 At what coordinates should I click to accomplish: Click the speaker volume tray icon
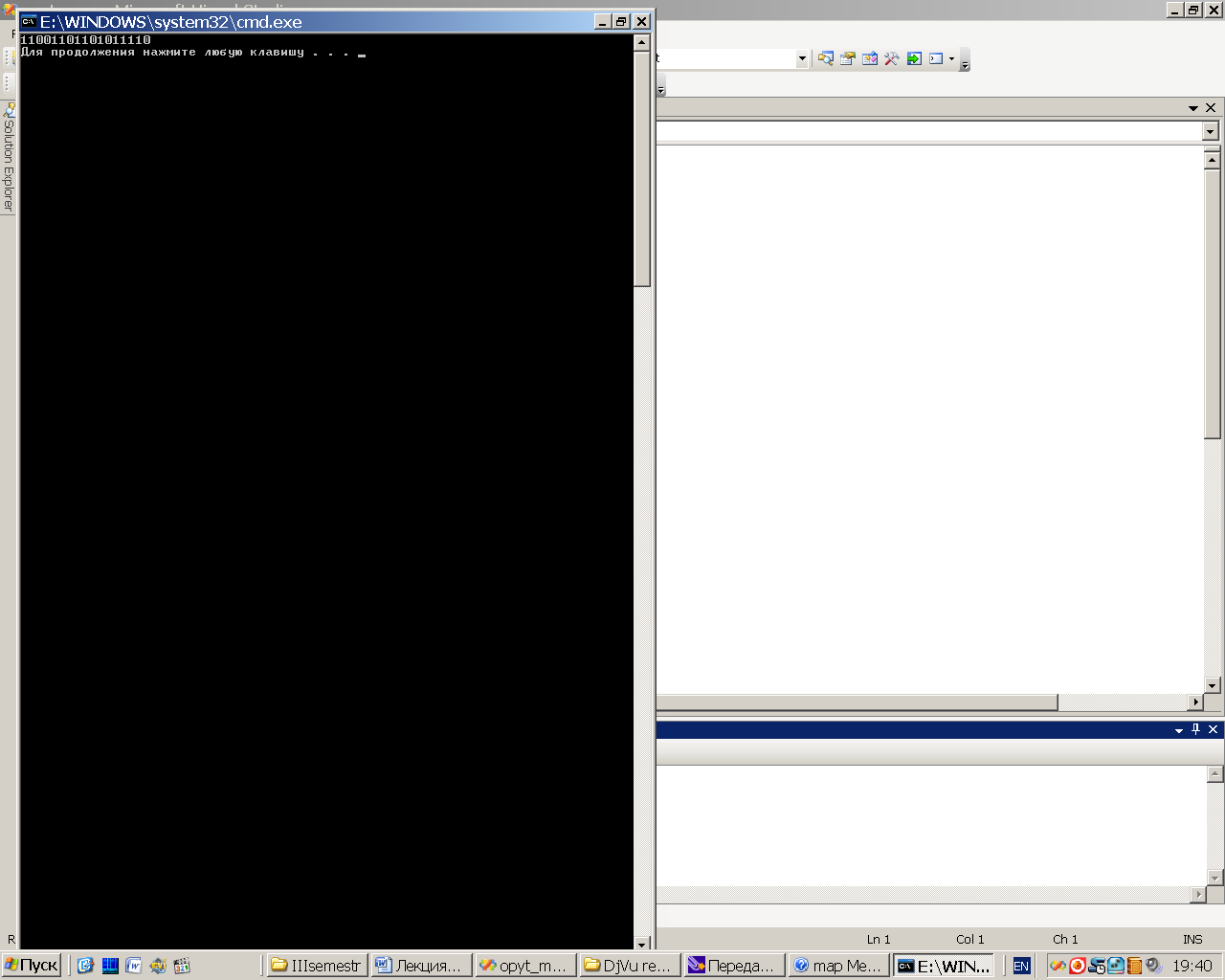(x=1153, y=966)
